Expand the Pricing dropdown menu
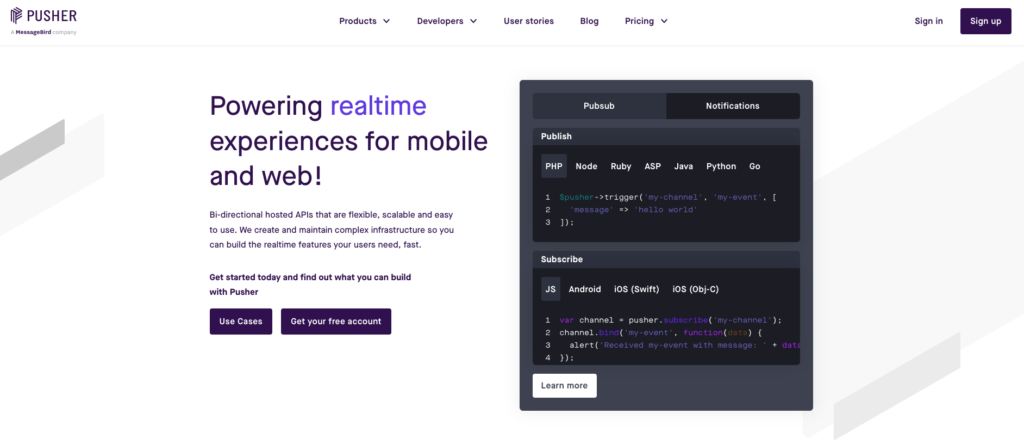 click(646, 21)
